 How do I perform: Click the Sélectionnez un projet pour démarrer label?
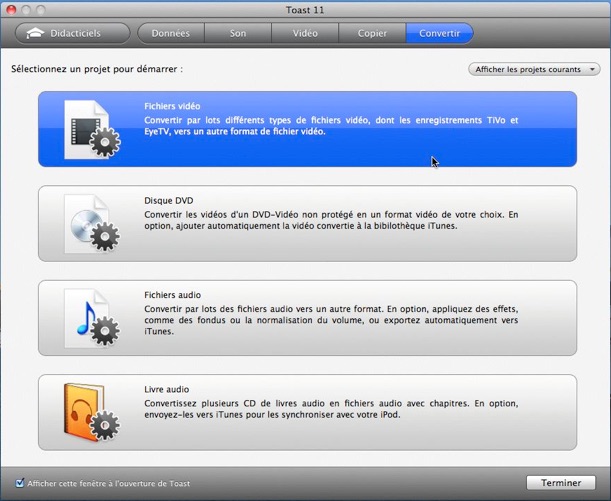coord(97,69)
